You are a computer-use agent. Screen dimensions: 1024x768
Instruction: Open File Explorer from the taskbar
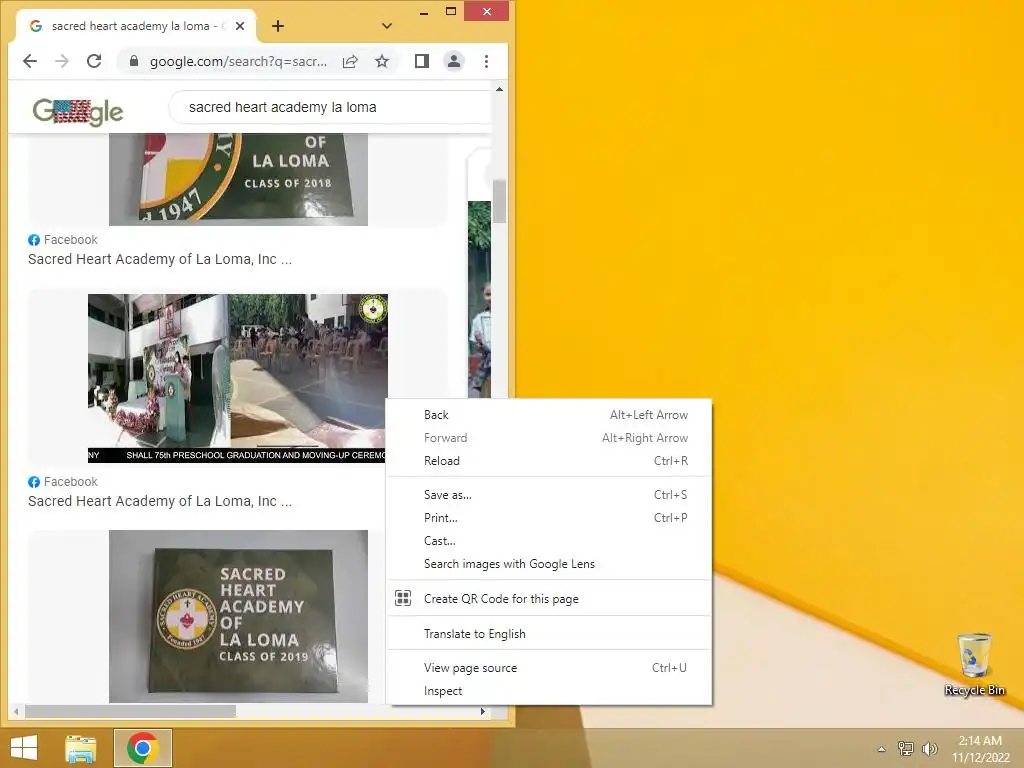(x=81, y=748)
